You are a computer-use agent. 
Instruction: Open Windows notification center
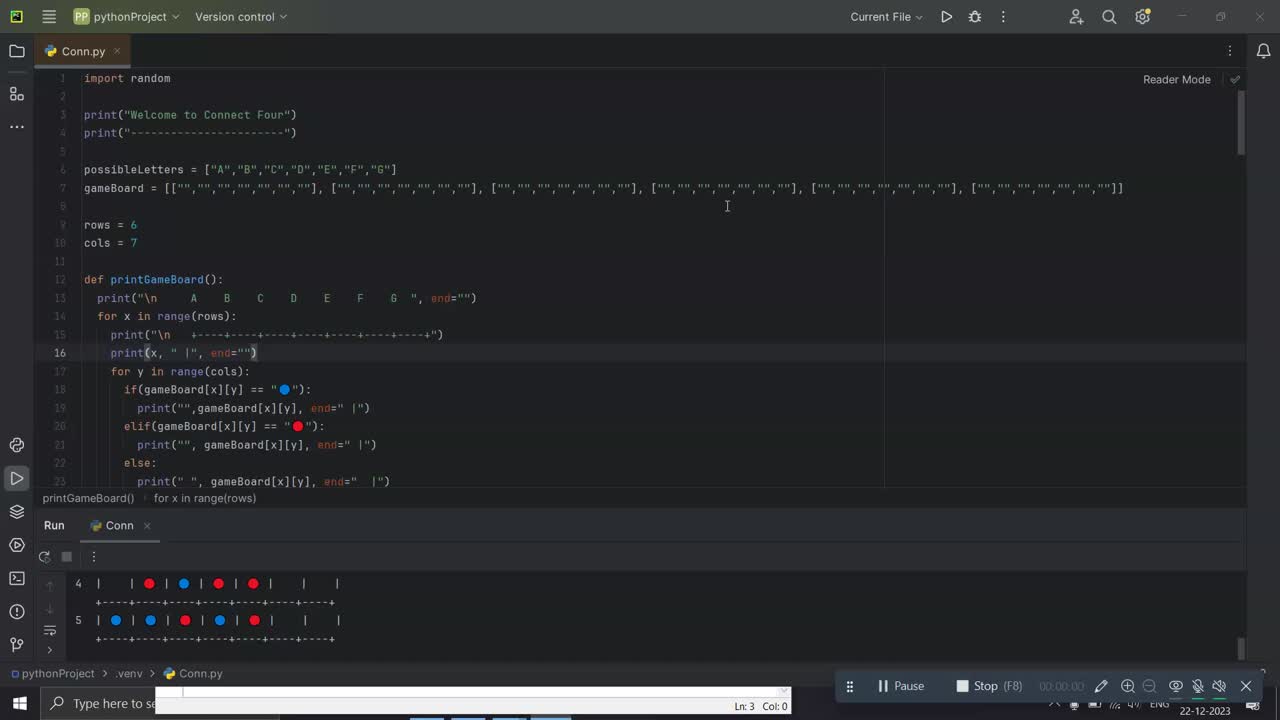pos(1253,705)
